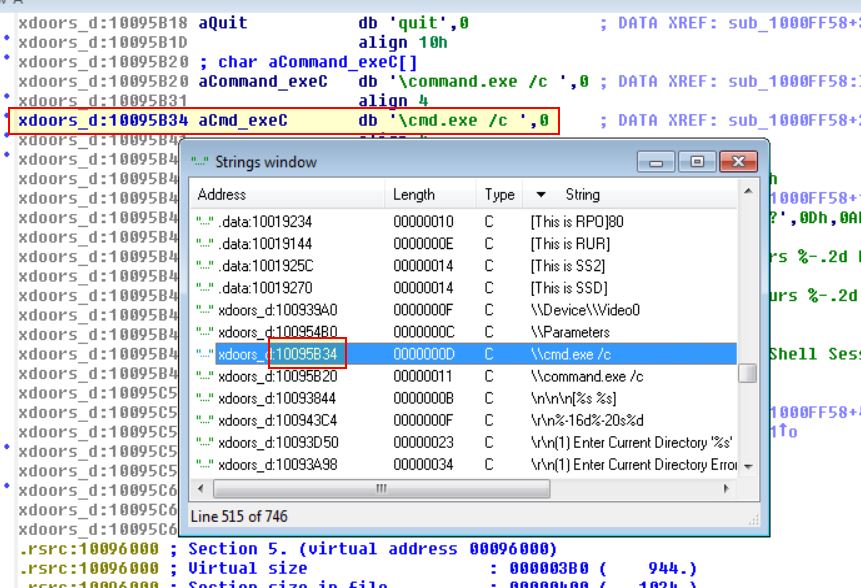Click the aQuit label in the disassembly

(222, 23)
